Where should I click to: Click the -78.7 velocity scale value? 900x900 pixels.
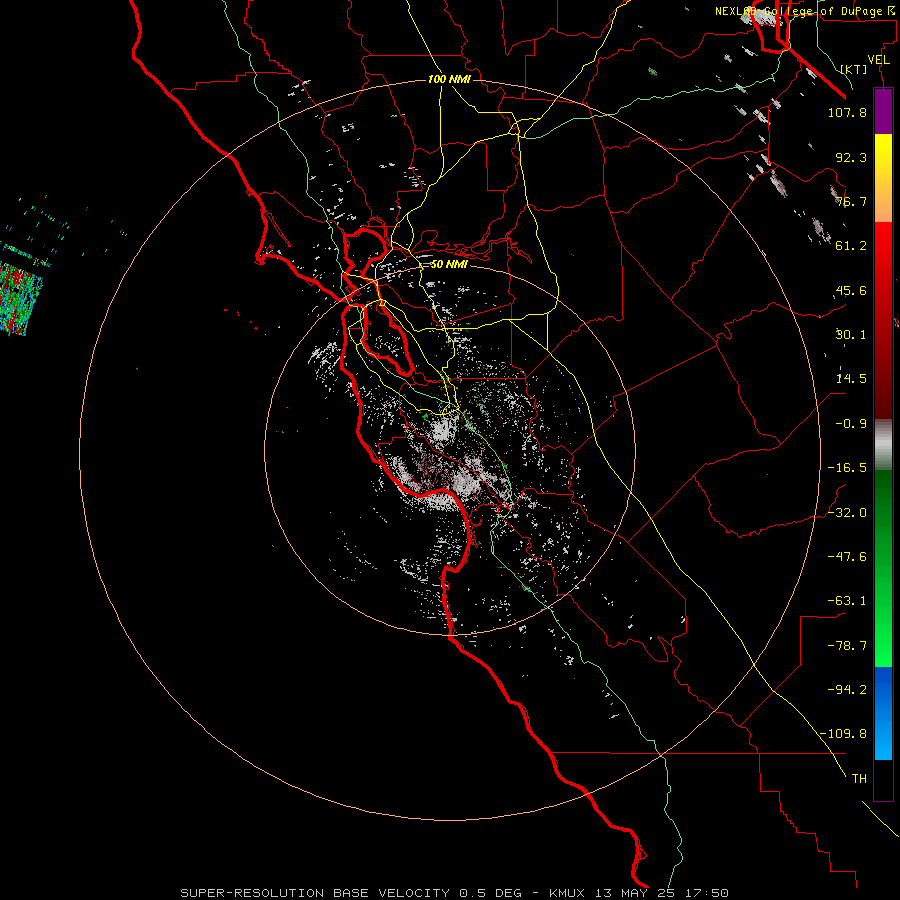[x=847, y=646]
